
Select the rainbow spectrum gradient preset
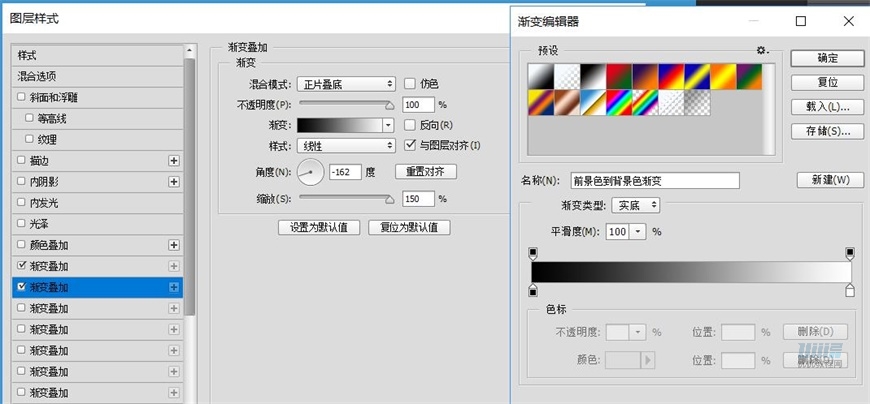619,102
